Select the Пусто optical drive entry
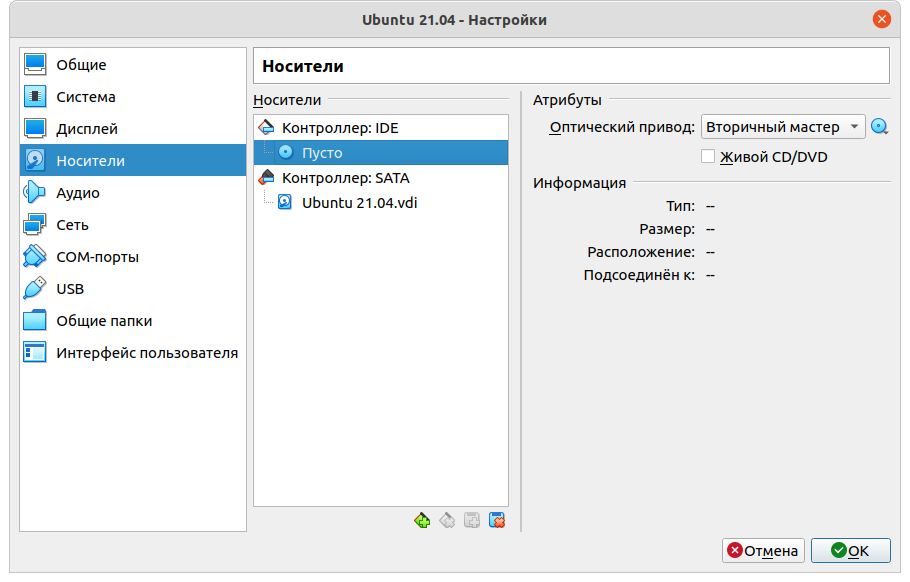Screen dimensions: 910x582 (x=381, y=153)
